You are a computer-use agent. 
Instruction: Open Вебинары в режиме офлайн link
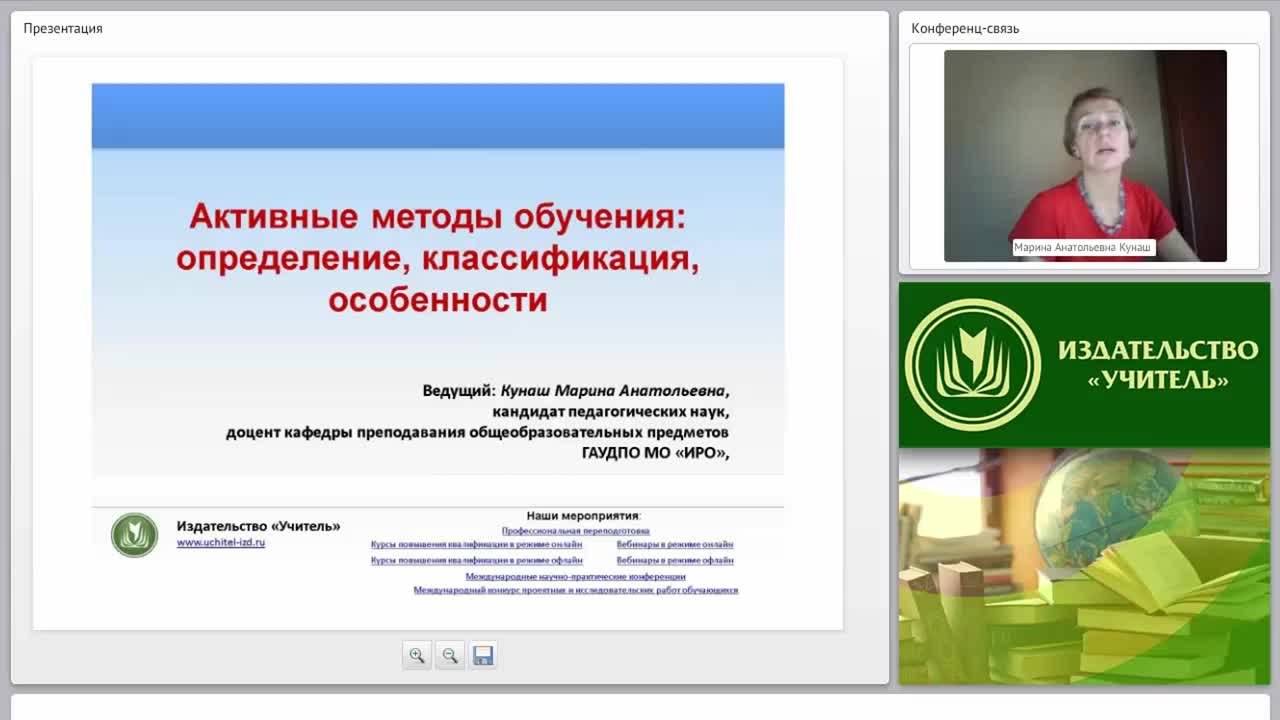click(675, 561)
